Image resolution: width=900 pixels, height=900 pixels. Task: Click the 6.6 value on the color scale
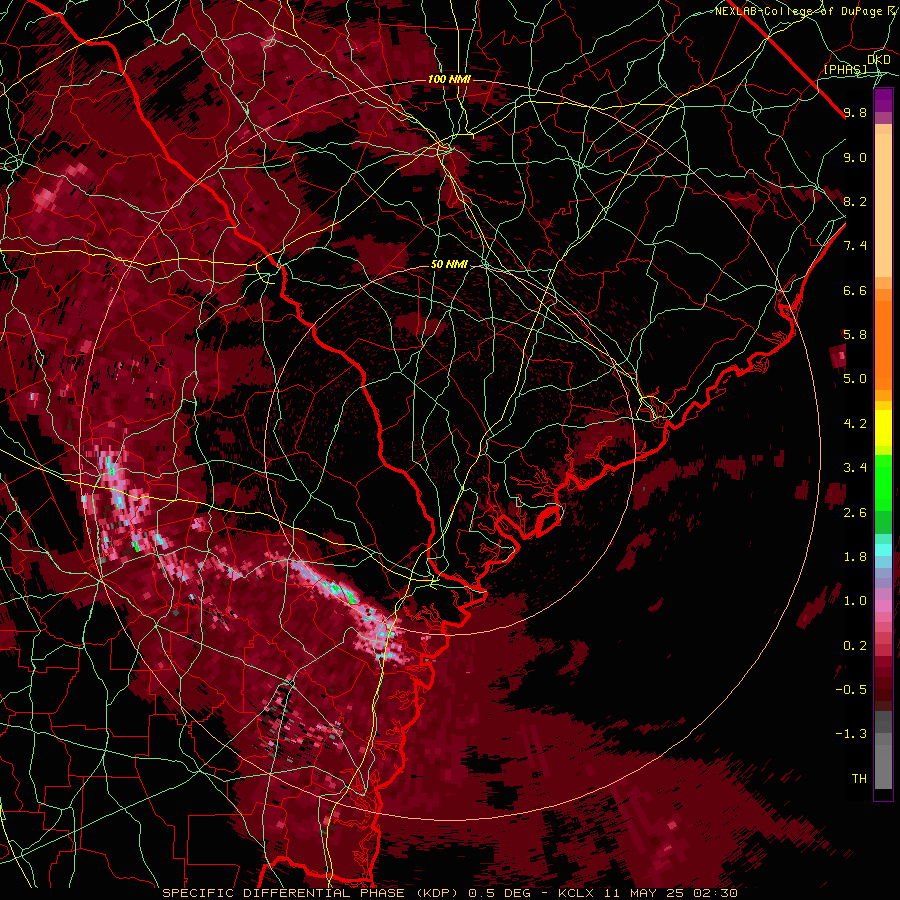pos(855,290)
